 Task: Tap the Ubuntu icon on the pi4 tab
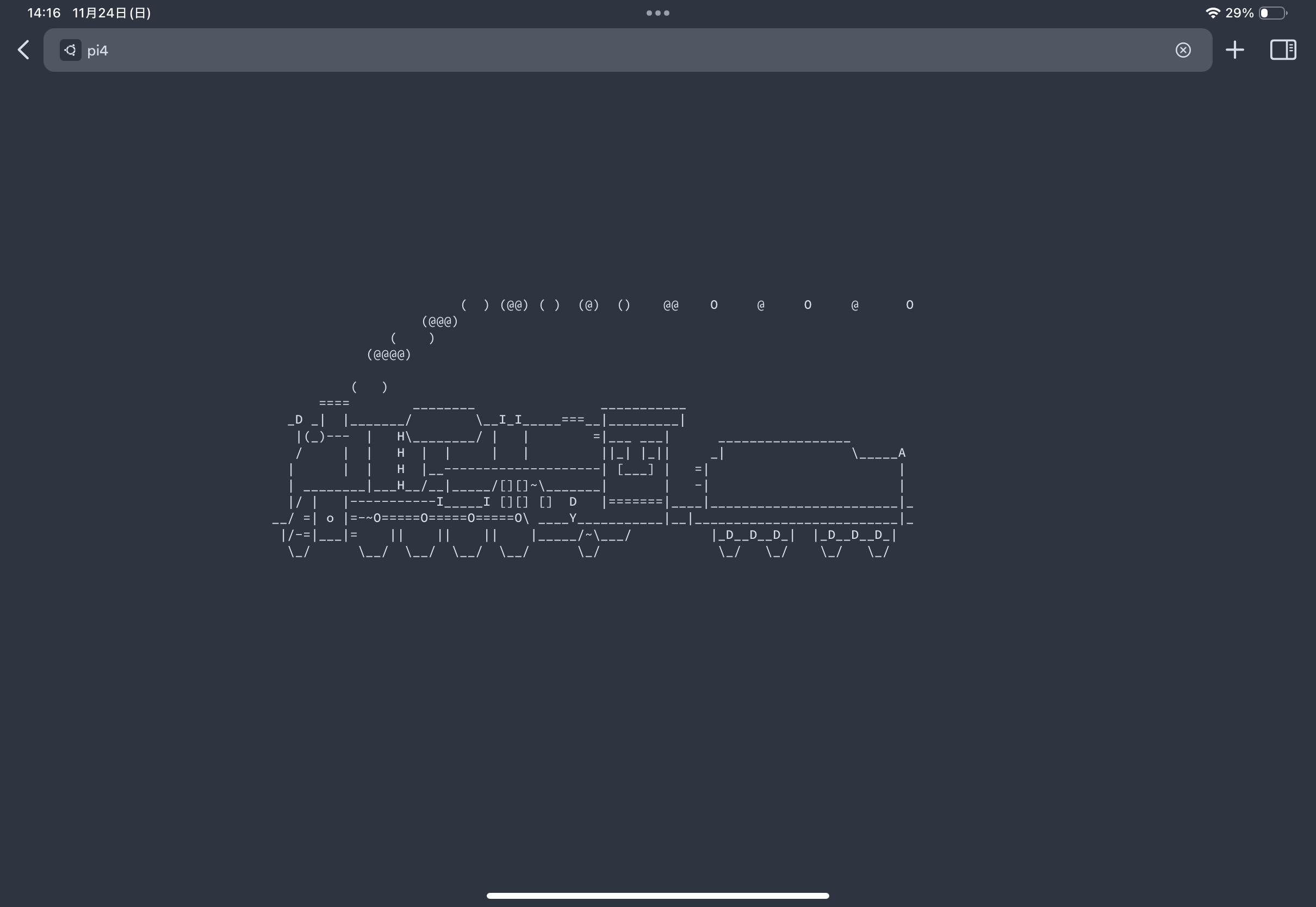(71, 50)
